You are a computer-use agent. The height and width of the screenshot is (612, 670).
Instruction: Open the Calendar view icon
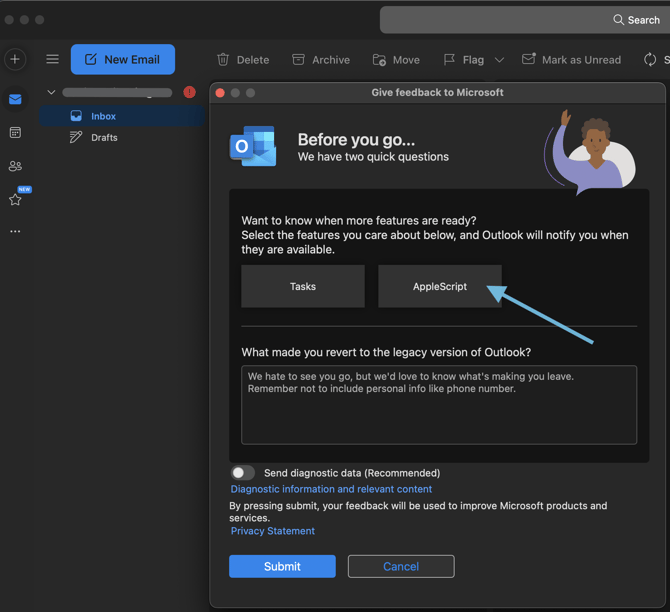pos(15,133)
